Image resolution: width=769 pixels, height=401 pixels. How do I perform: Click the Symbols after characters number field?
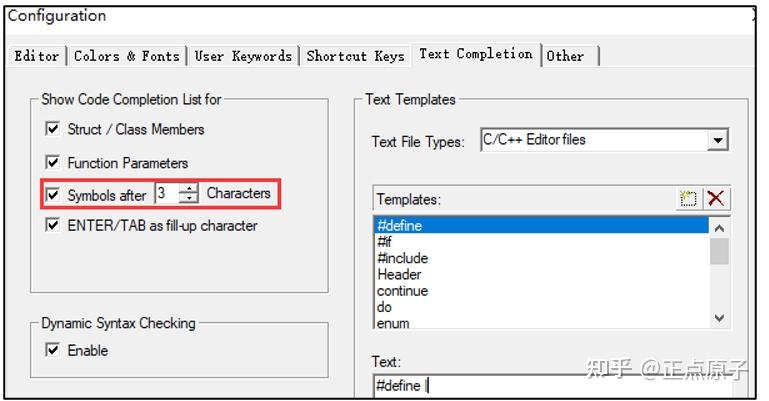click(x=166, y=194)
